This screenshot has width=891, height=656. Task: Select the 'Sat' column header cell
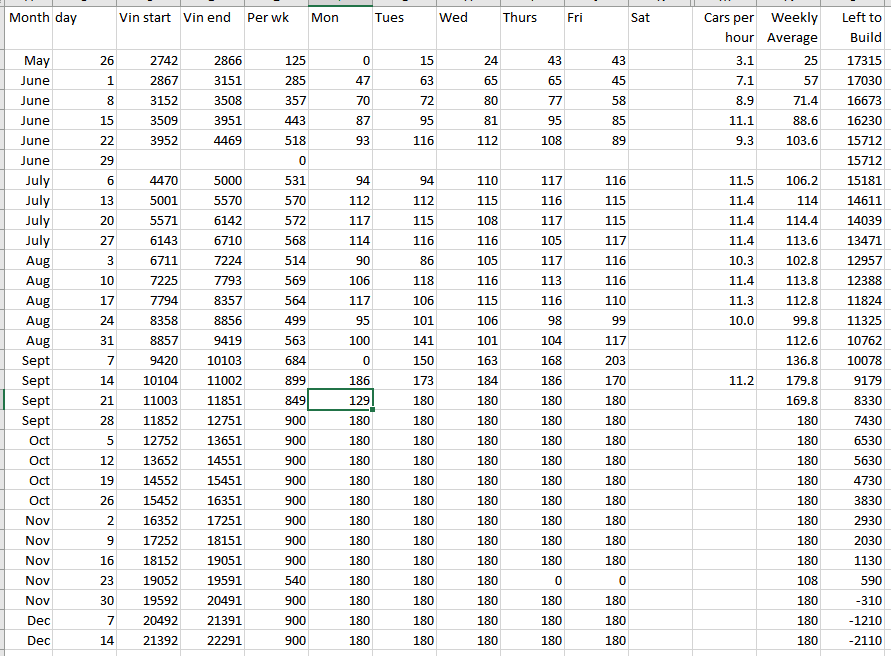click(x=659, y=18)
